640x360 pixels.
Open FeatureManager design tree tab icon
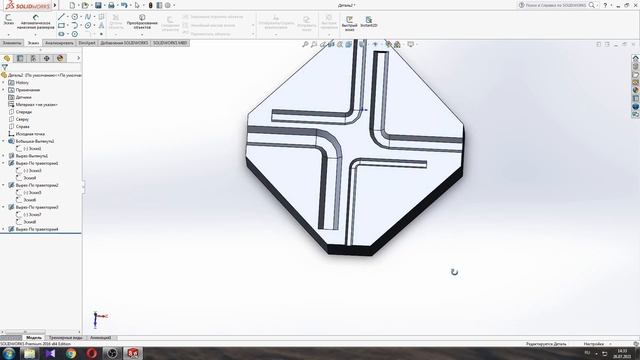7,58
